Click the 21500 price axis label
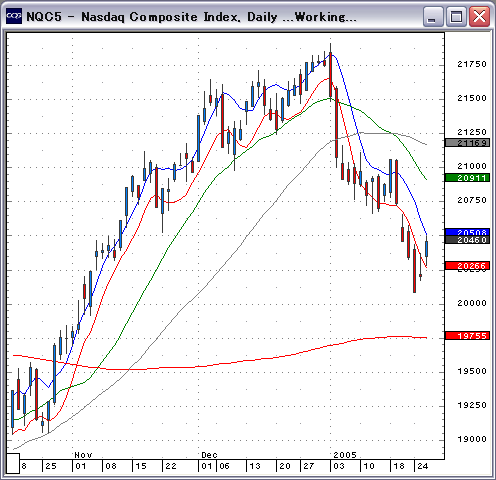 (x=472, y=98)
